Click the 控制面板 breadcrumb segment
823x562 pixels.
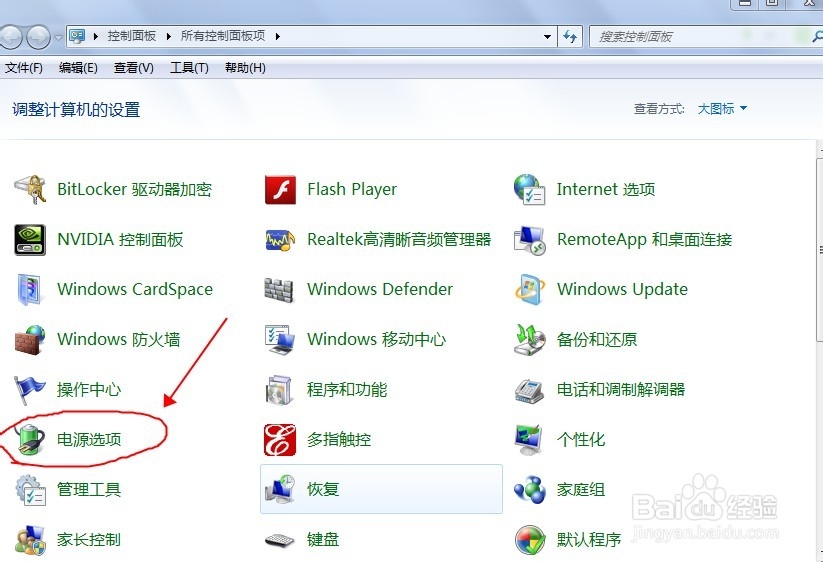[x=132, y=36]
